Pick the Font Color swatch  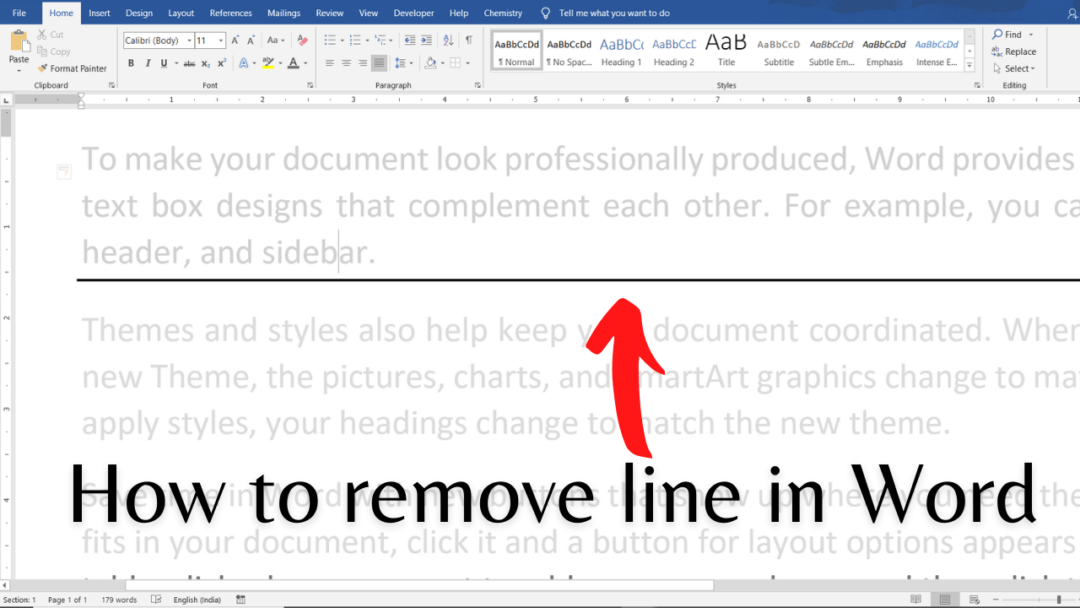293,62
